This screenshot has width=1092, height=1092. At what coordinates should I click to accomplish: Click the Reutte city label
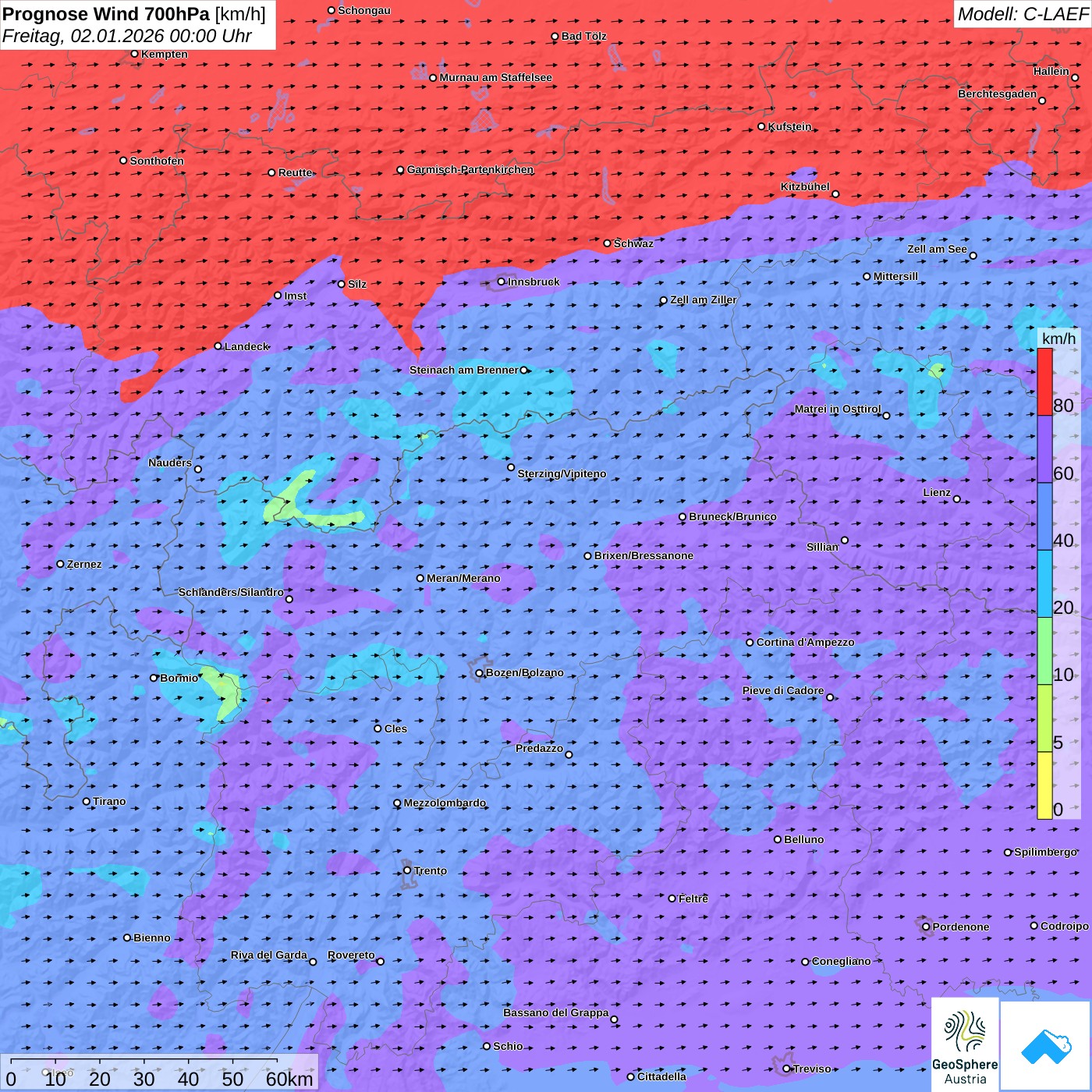pyautogui.click(x=295, y=172)
